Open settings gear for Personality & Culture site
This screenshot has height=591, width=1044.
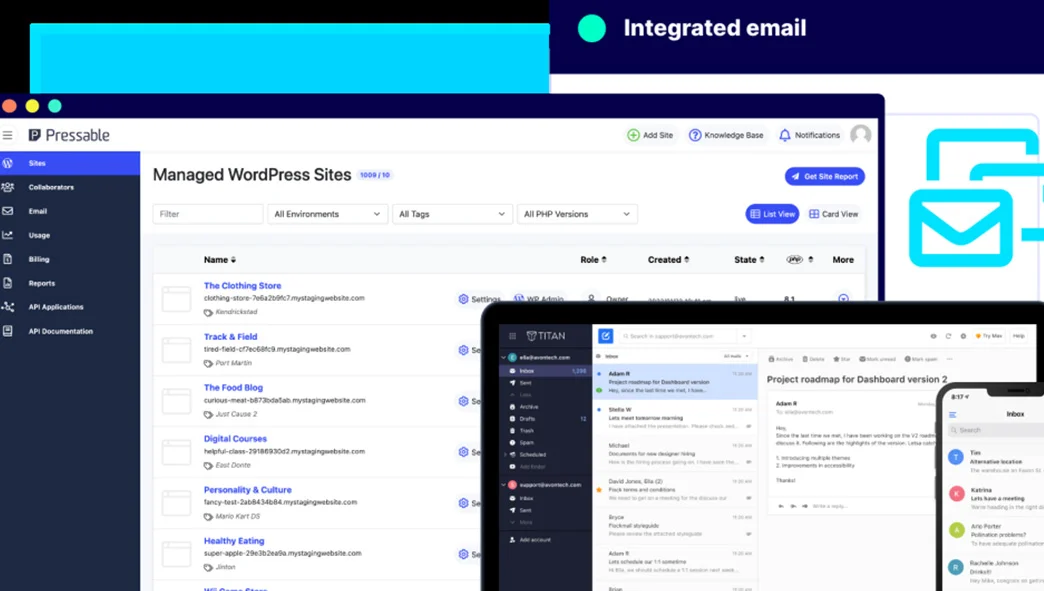[x=463, y=503]
